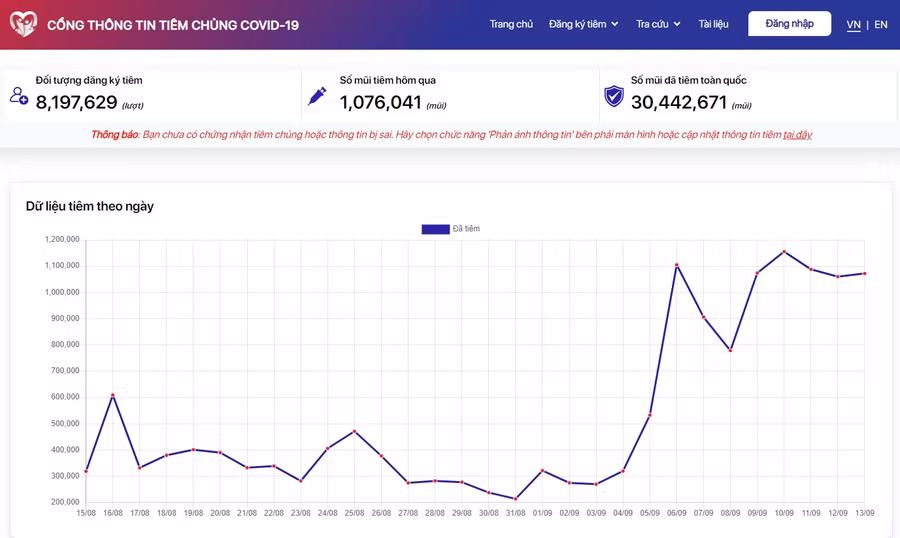Open the 'Trang chủ' home page

511,24
